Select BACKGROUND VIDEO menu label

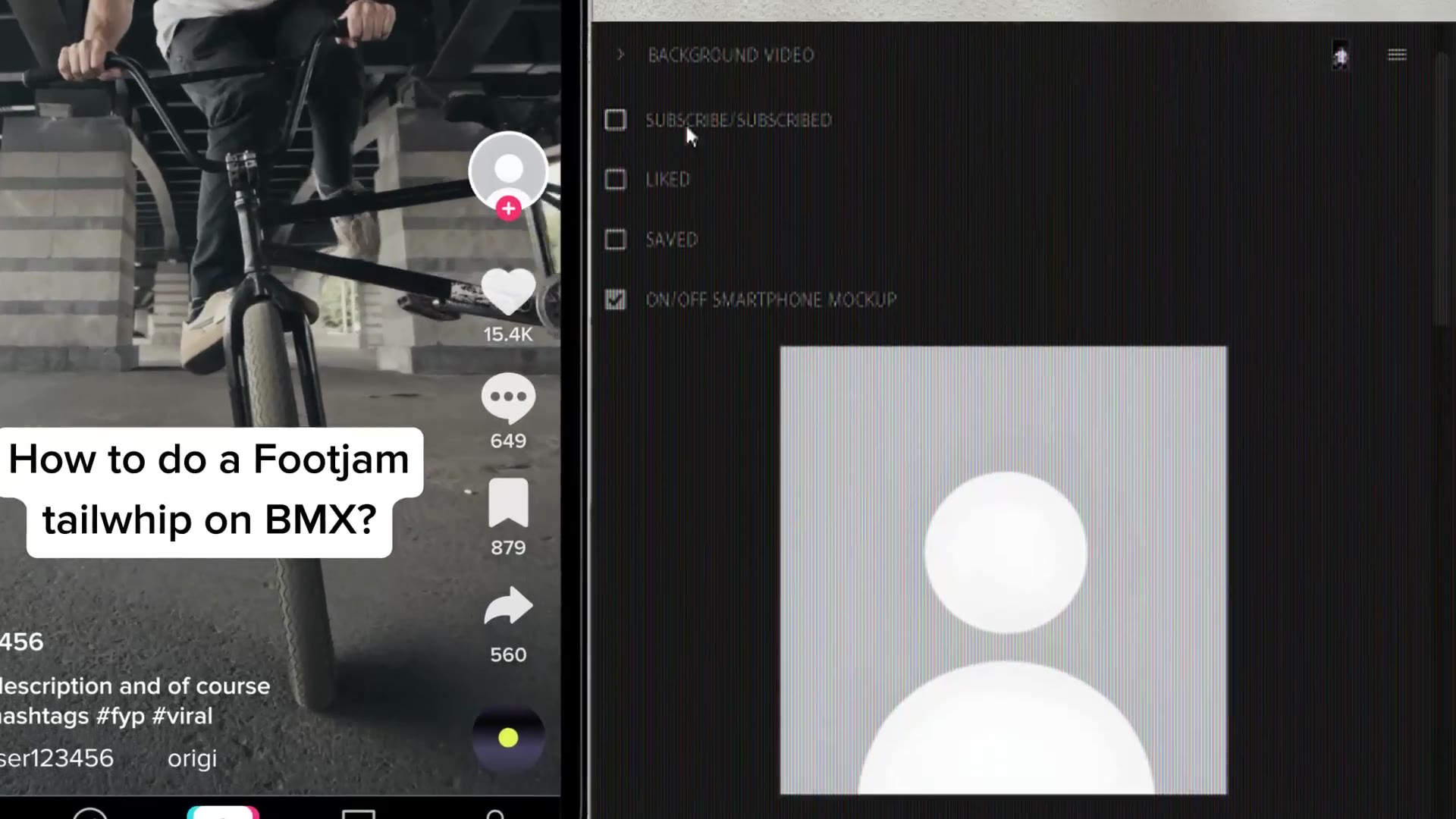coord(729,54)
